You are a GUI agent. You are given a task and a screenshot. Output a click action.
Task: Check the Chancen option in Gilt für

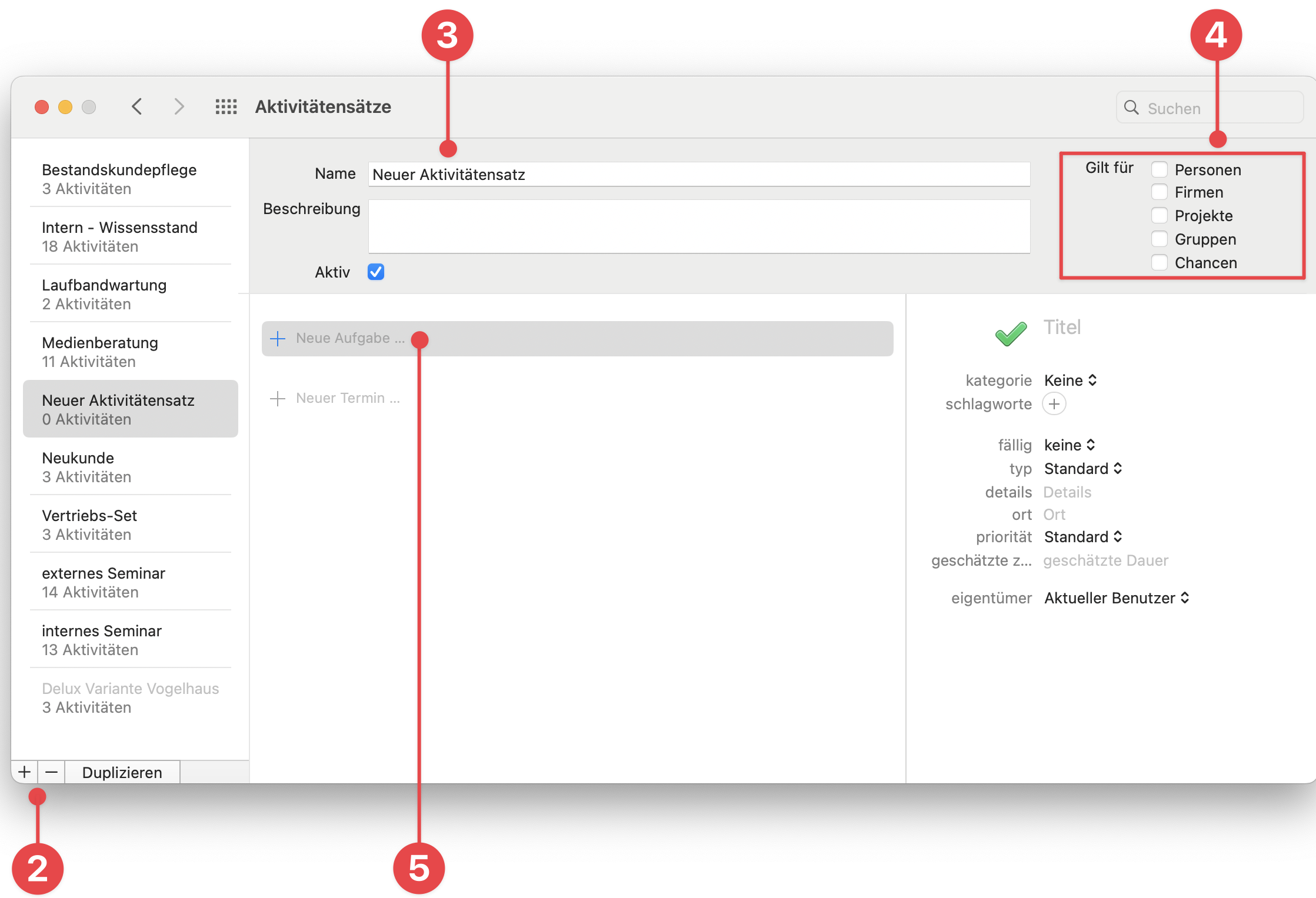click(x=1160, y=262)
